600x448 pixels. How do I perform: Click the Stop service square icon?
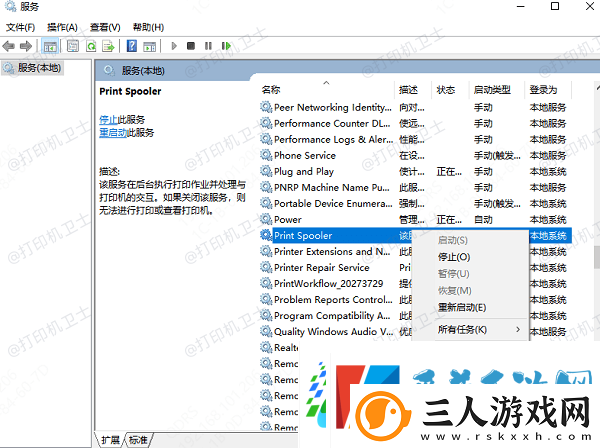click(x=191, y=46)
